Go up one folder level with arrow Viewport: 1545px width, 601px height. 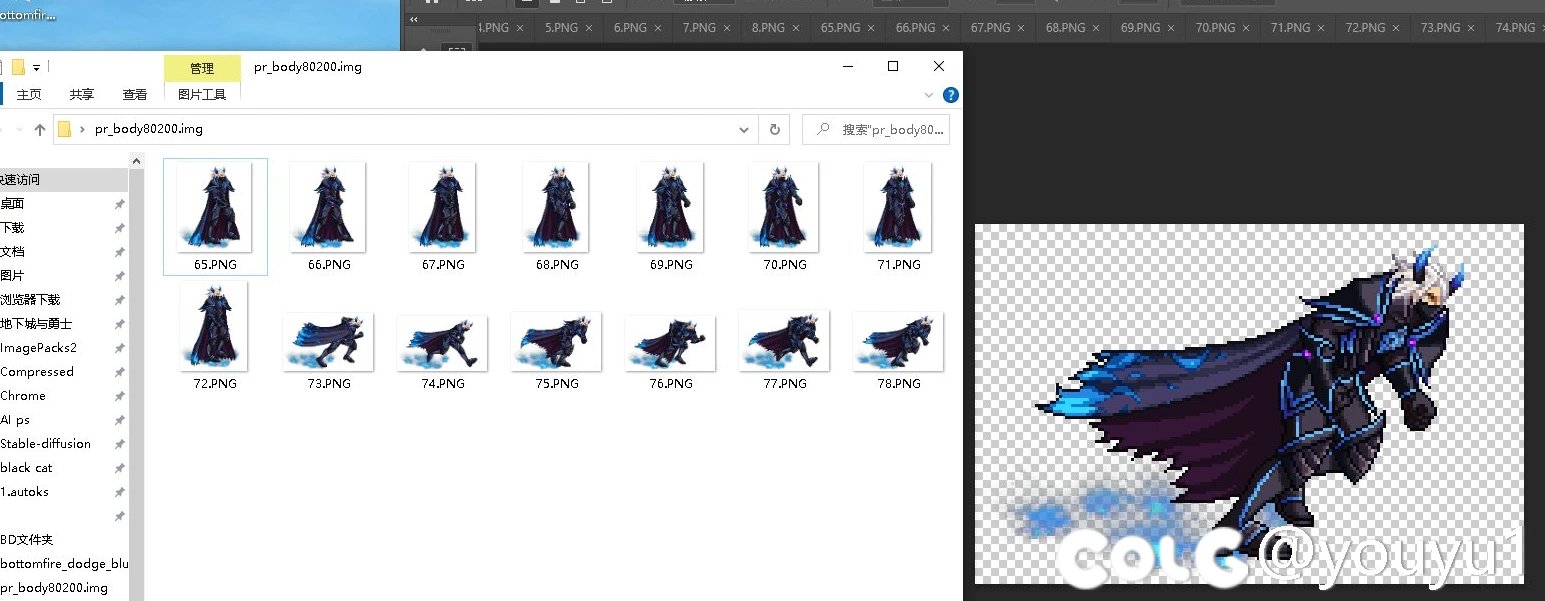tap(40, 129)
